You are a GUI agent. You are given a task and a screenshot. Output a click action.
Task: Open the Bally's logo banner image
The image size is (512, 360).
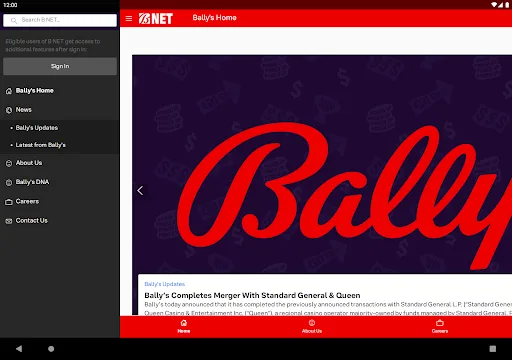tap(322, 164)
